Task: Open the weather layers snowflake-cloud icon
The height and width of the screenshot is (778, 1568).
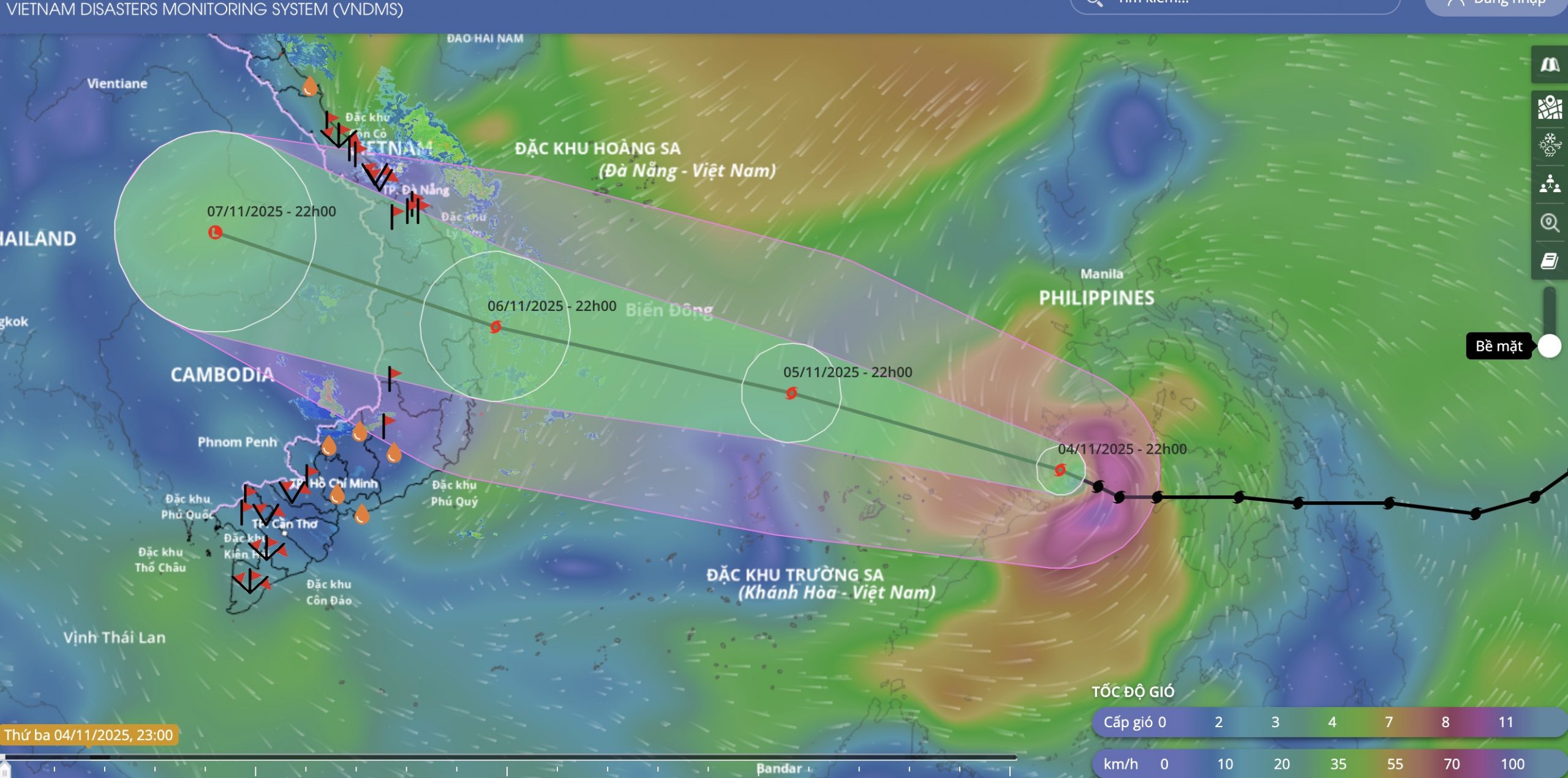Action: [1550, 146]
